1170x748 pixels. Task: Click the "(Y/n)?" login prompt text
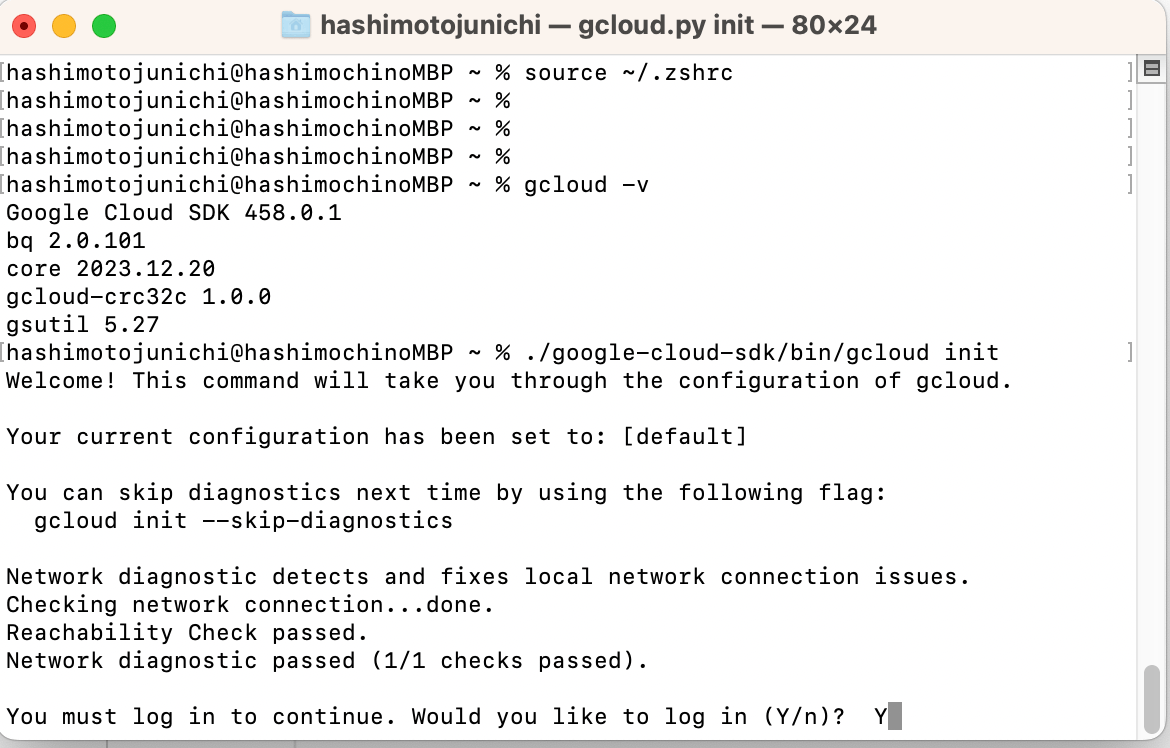[x=804, y=717]
